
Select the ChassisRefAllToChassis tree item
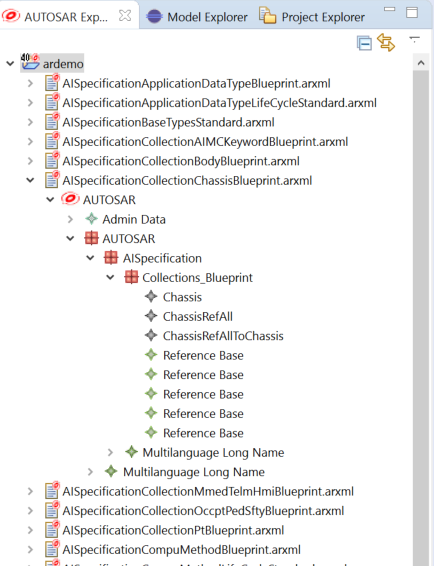(x=223, y=336)
